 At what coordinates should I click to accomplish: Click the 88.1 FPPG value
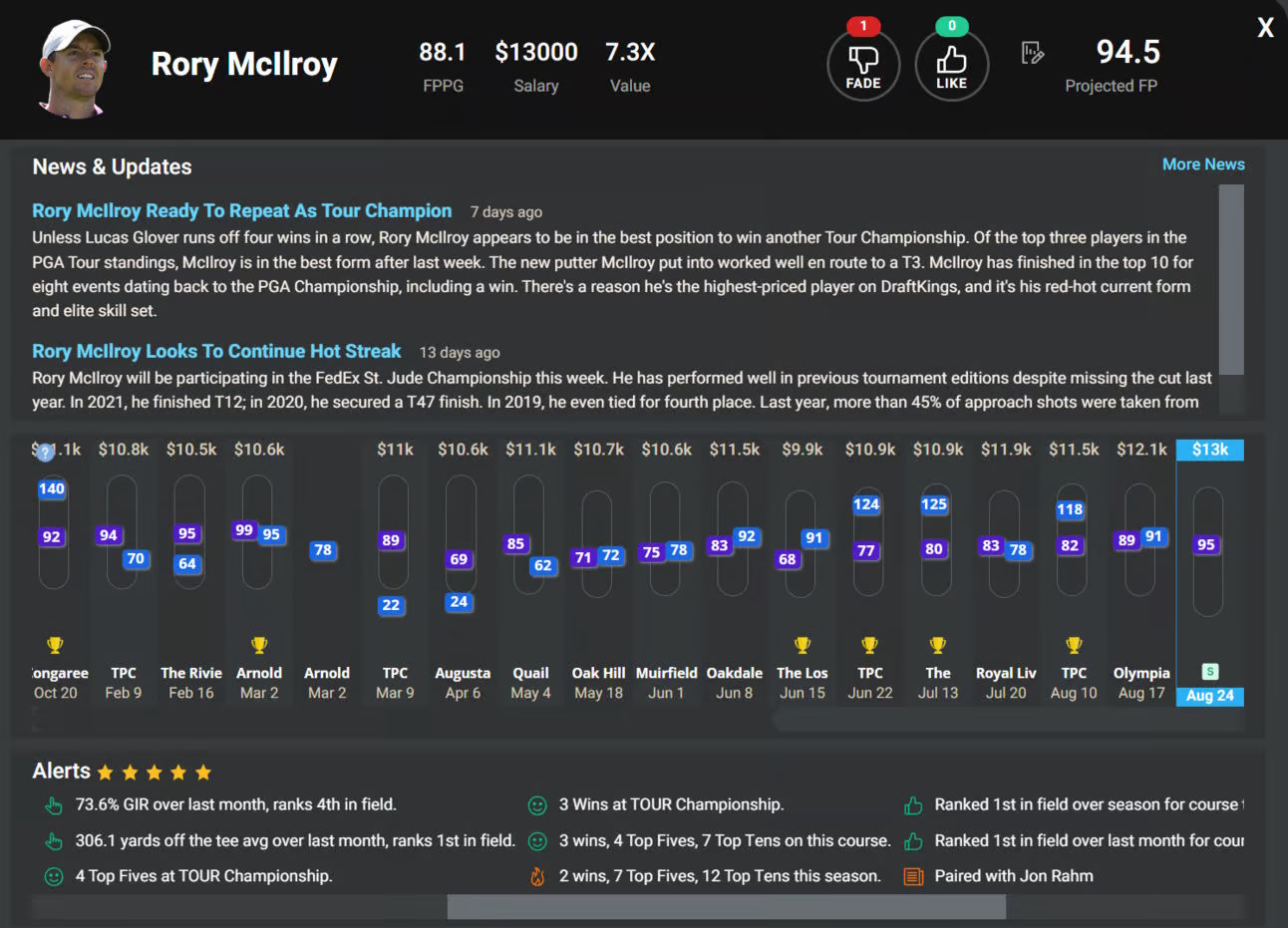pyautogui.click(x=443, y=52)
